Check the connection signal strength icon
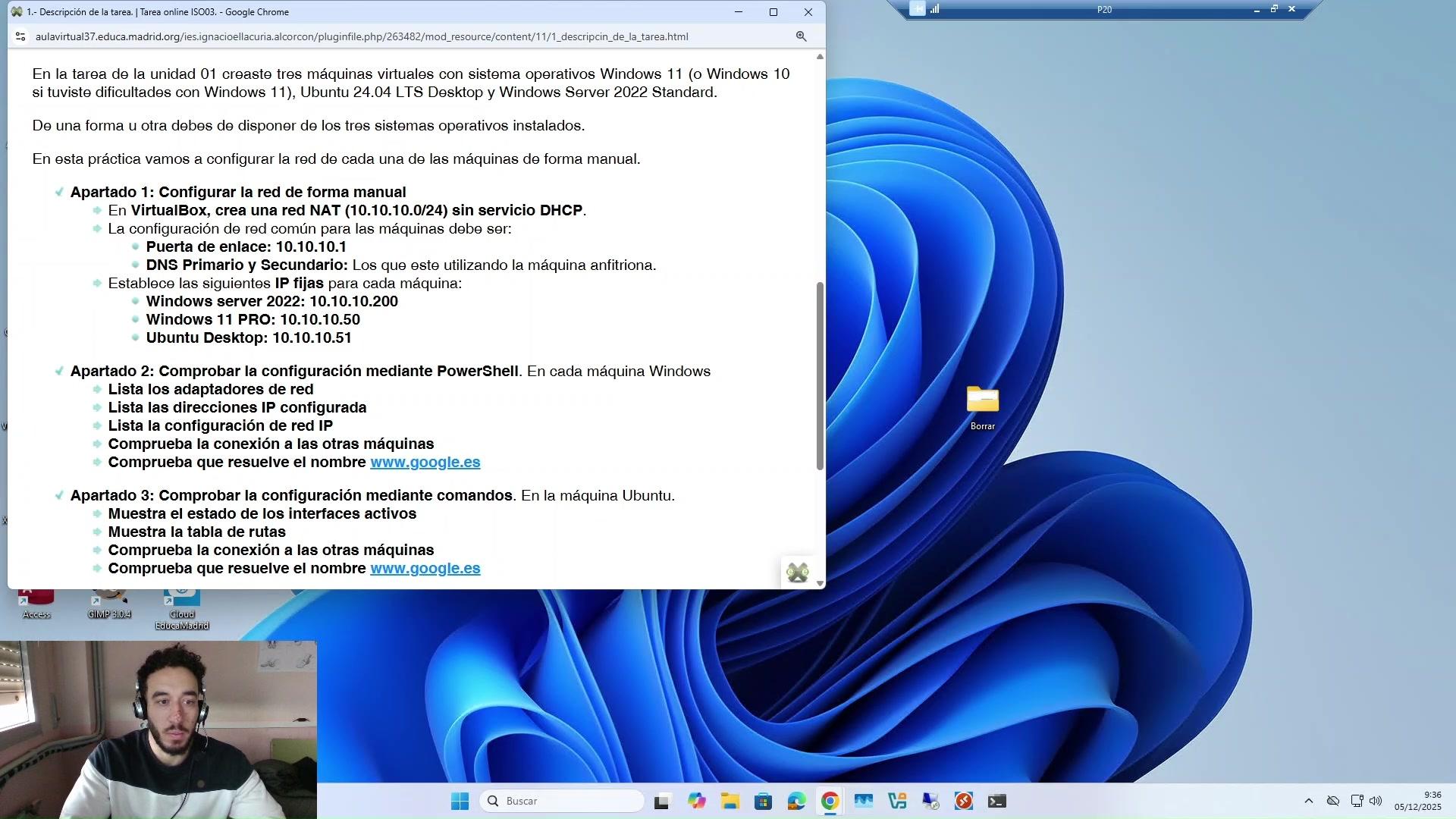Viewport: 1456px width, 819px height. pyautogui.click(x=935, y=9)
